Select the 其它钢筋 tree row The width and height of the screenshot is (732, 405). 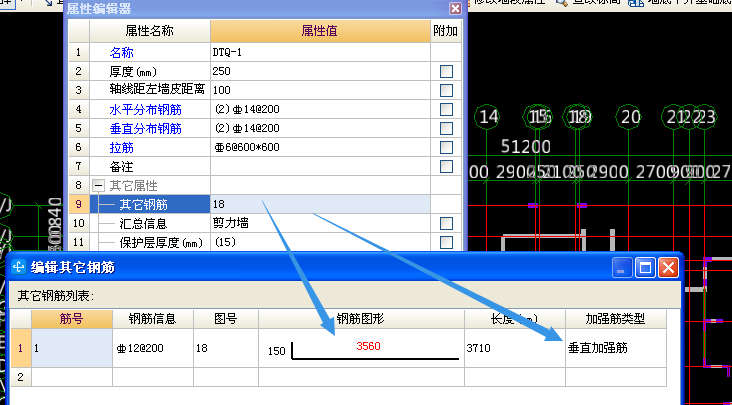(149, 204)
